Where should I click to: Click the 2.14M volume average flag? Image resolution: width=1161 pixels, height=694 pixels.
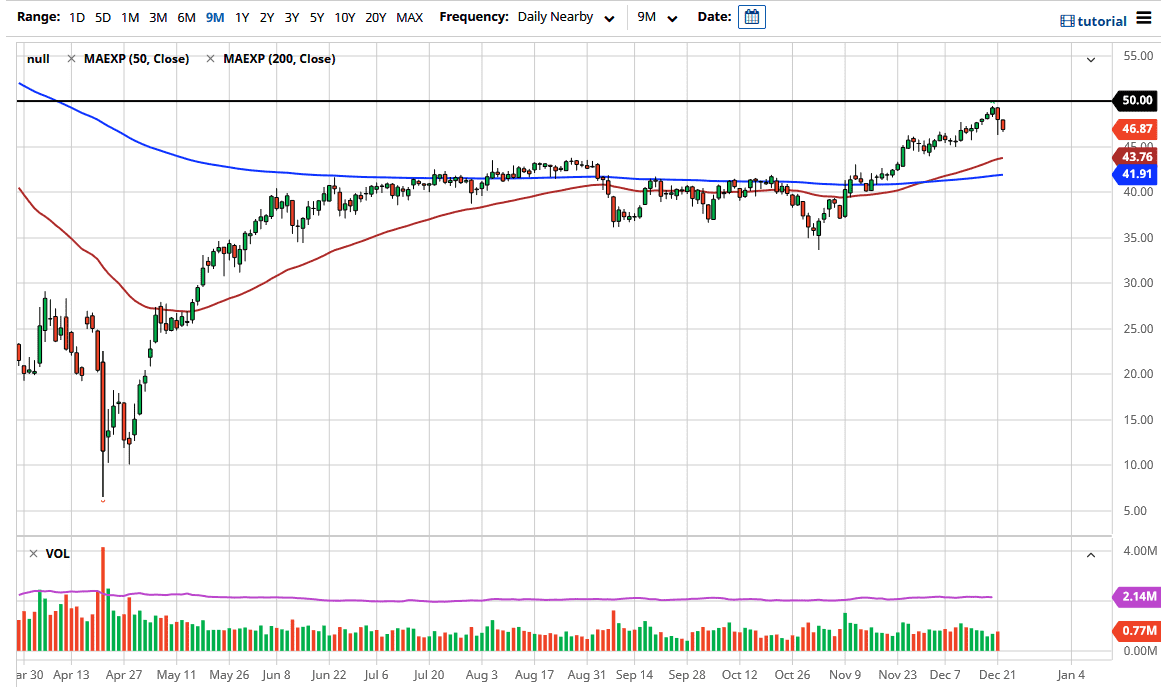tap(1135, 597)
